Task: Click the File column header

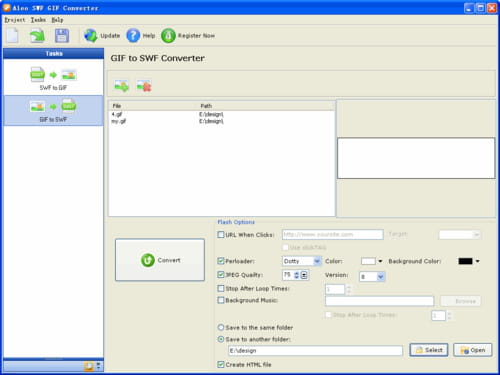Action: pos(153,106)
